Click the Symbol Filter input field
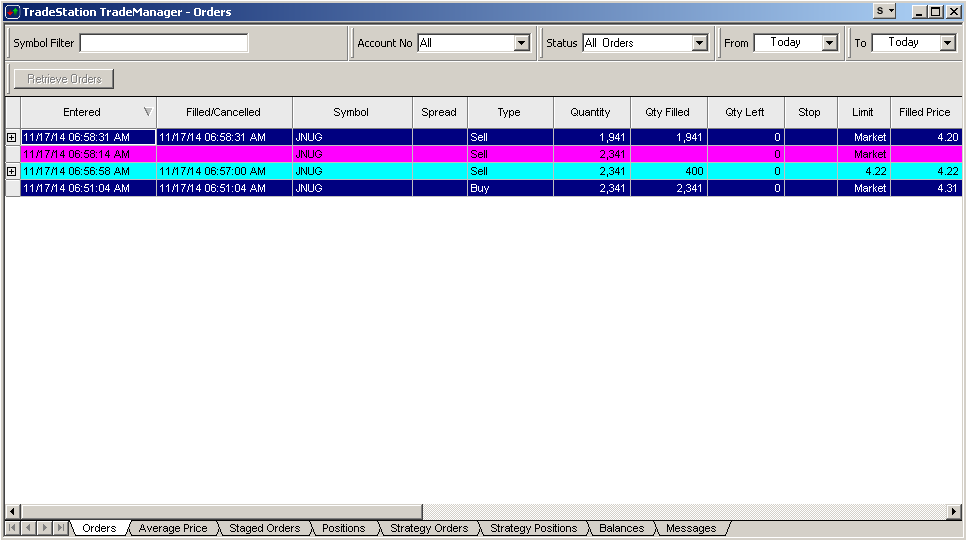Viewport: 966px width, 540px height. 164,42
